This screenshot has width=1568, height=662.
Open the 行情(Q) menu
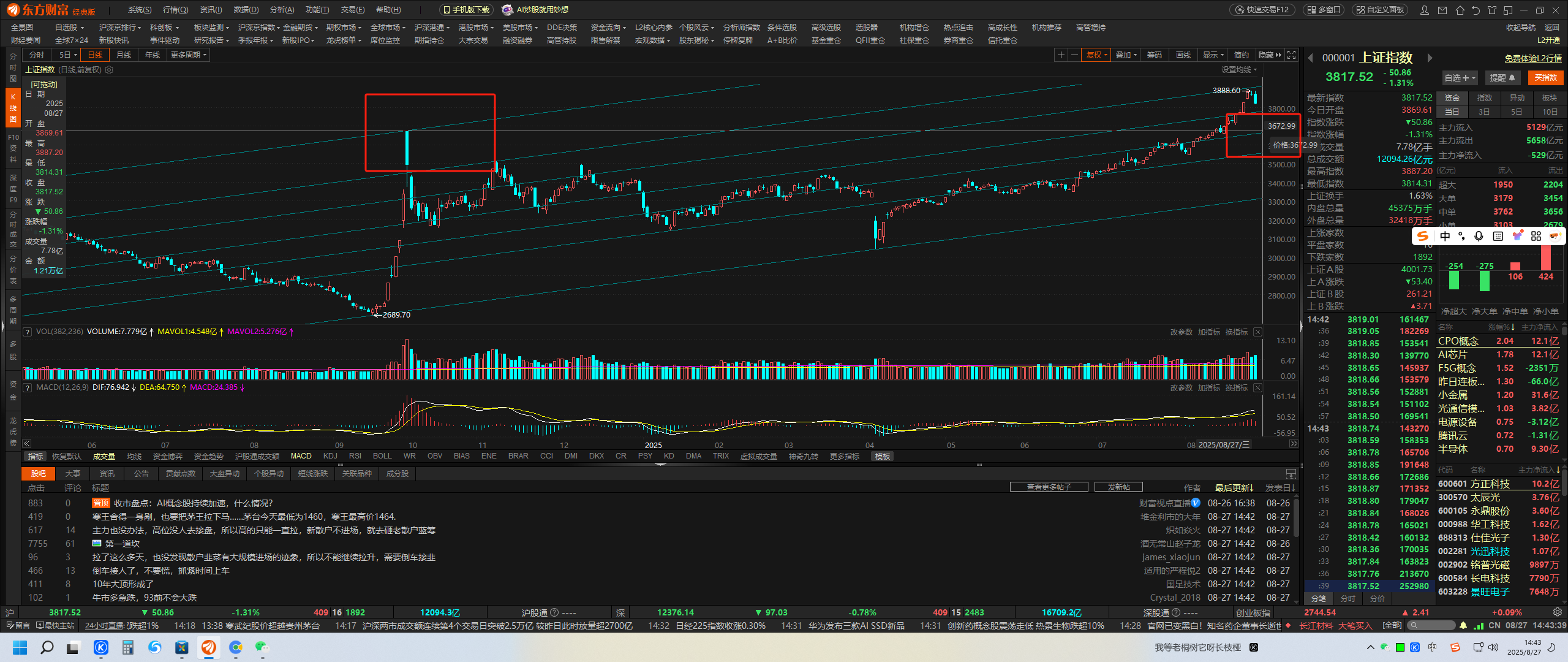click(x=176, y=10)
